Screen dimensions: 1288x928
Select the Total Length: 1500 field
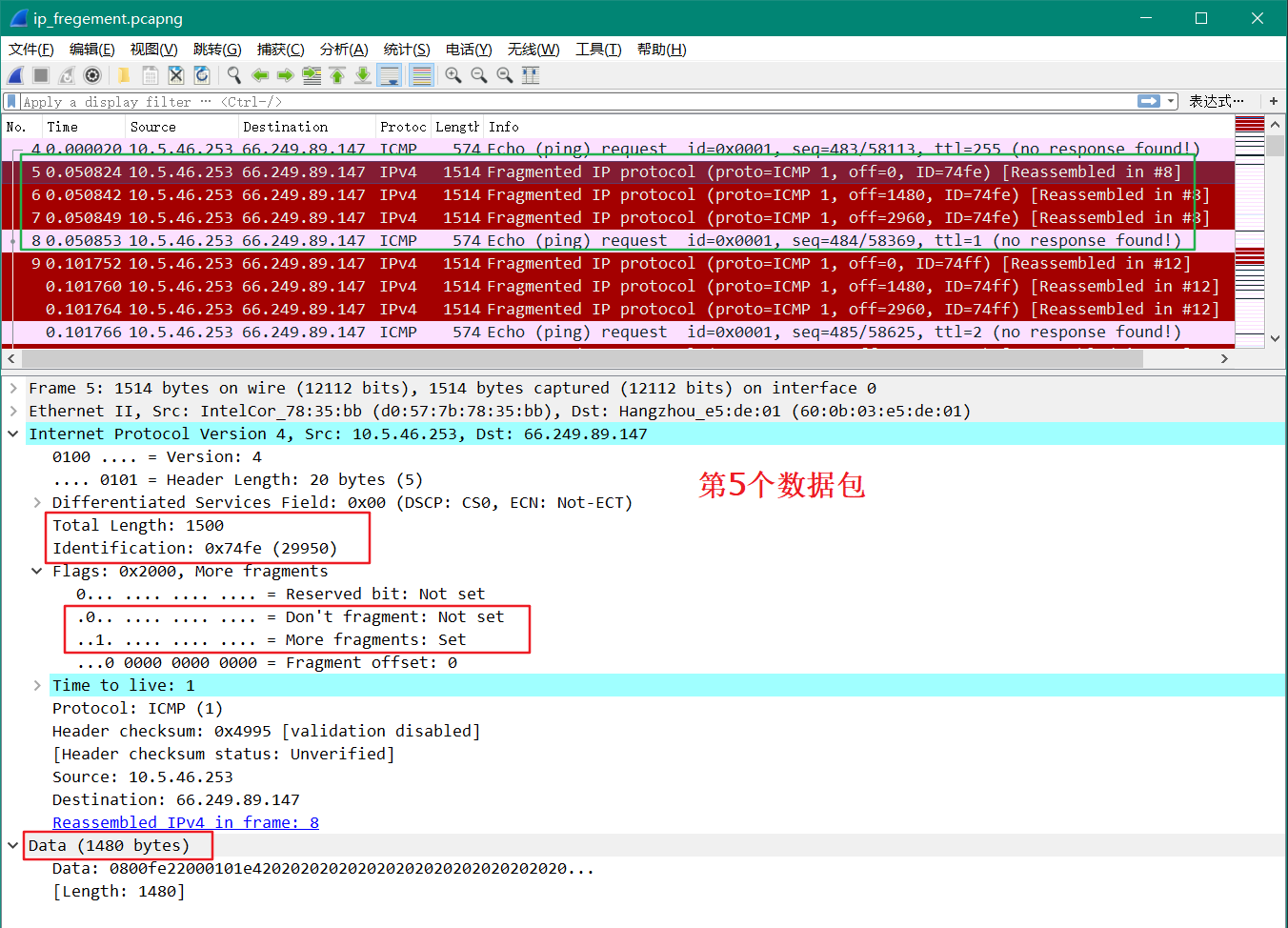tap(138, 526)
